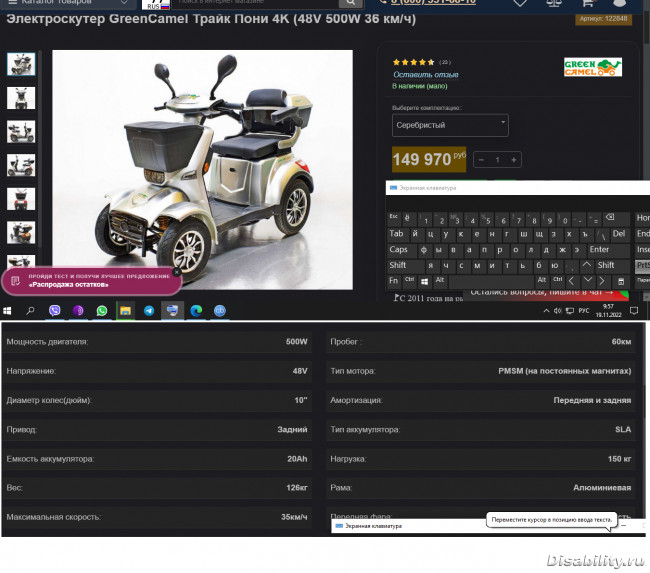This screenshot has width=650, height=573.
Task: Click the Windows key on the on-screen keyboard
Action: (x=424, y=282)
